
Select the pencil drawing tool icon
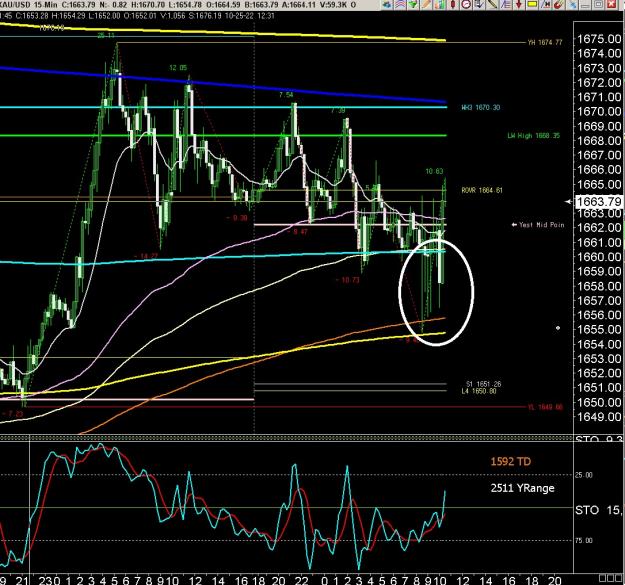(426, 4)
